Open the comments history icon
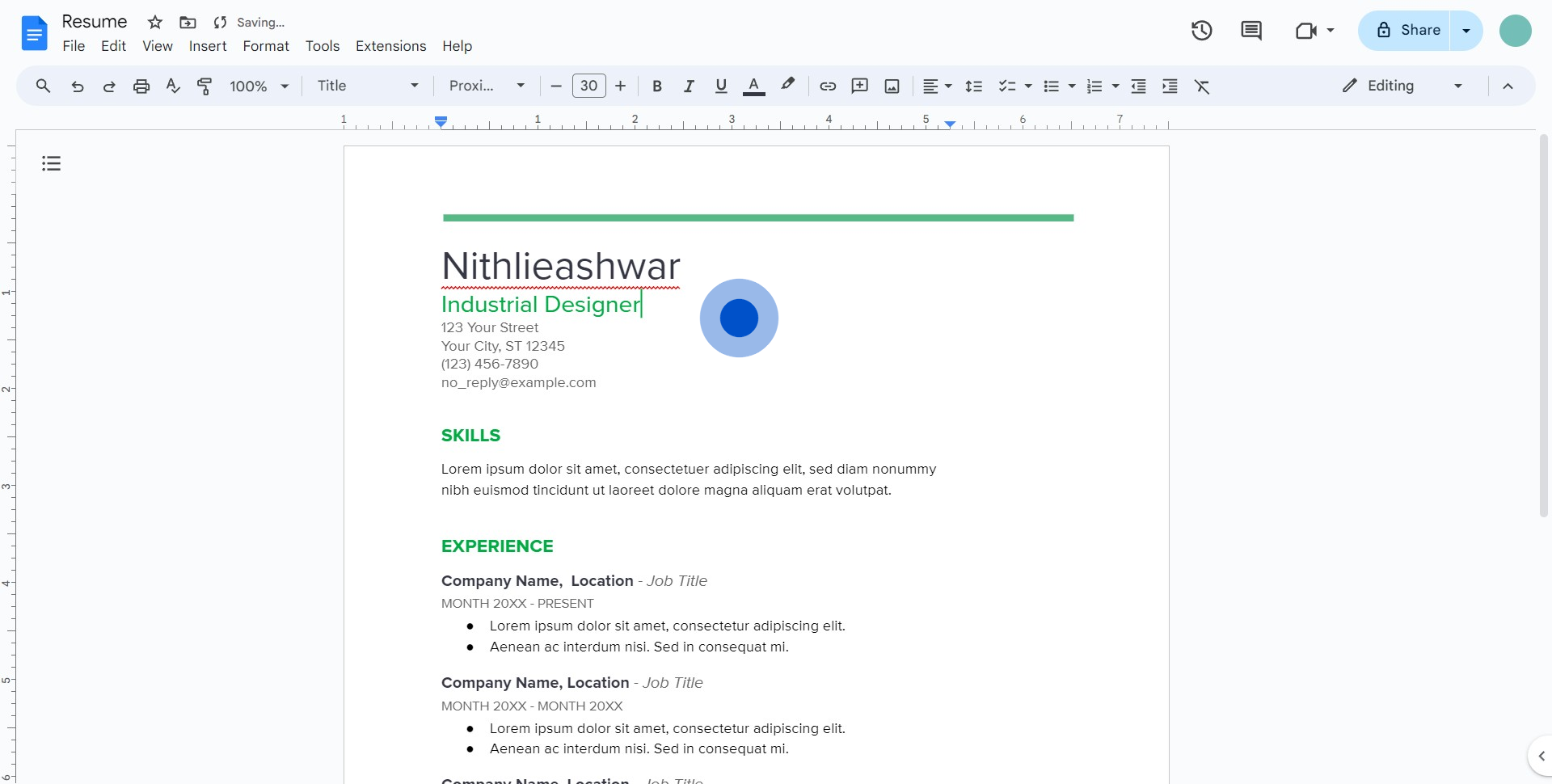Viewport: 1552px width, 784px height. point(1250,31)
